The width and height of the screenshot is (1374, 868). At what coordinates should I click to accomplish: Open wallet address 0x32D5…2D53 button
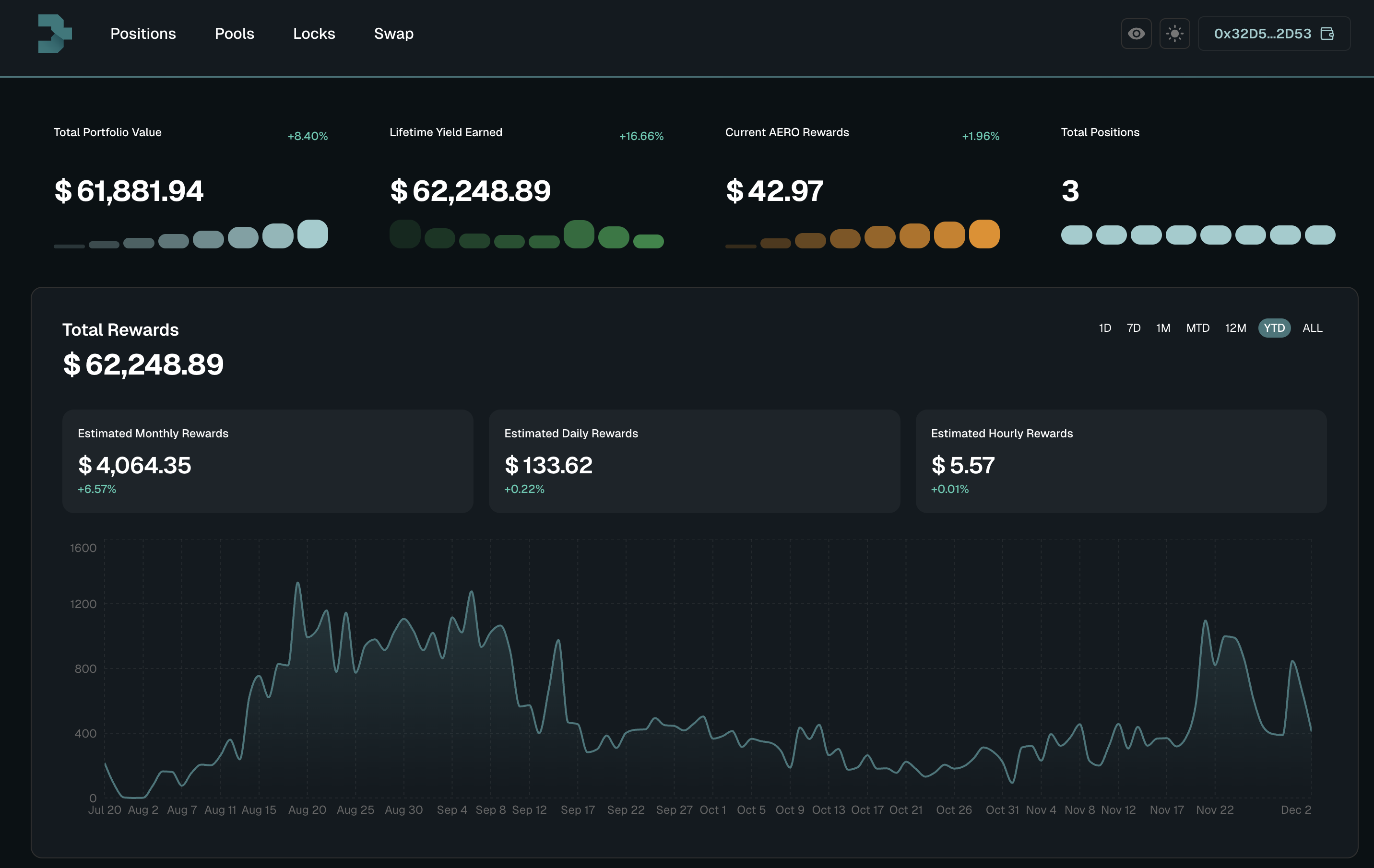coord(1262,34)
